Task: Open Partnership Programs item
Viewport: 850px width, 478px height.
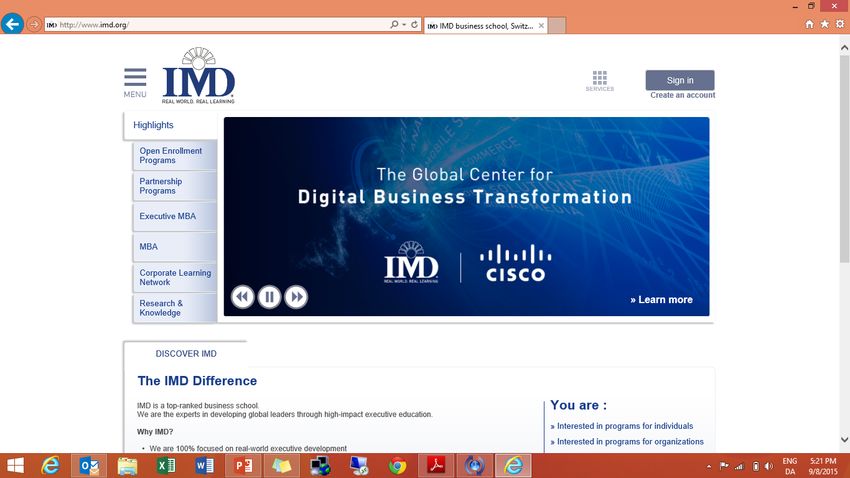Action: tap(175, 186)
